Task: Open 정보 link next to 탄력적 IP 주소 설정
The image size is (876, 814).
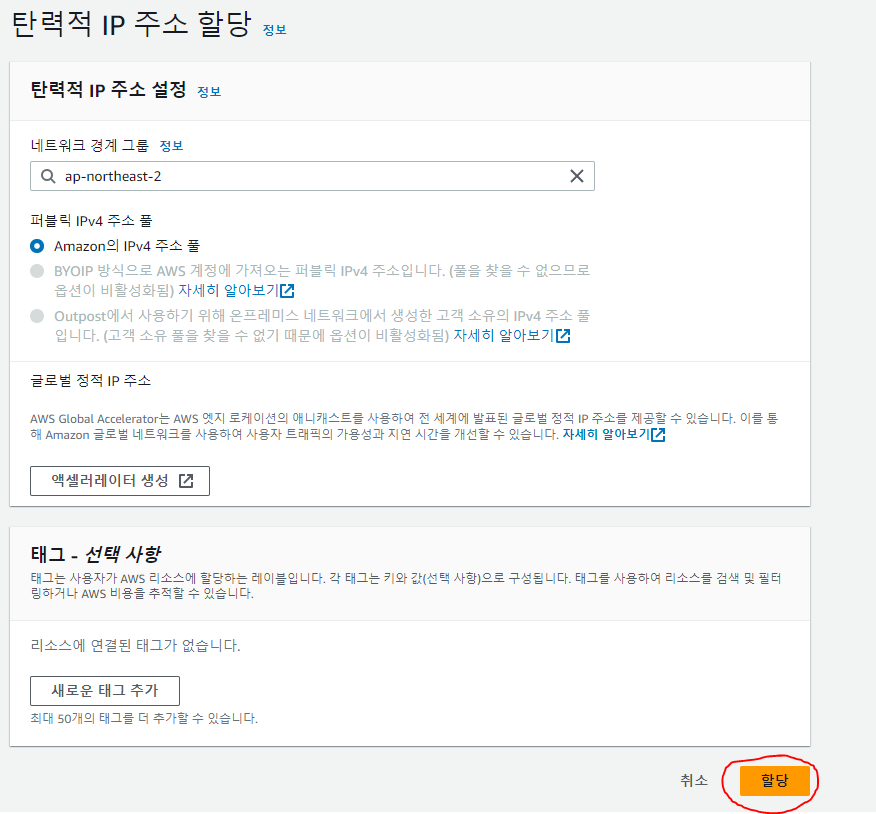Action: tap(209, 92)
